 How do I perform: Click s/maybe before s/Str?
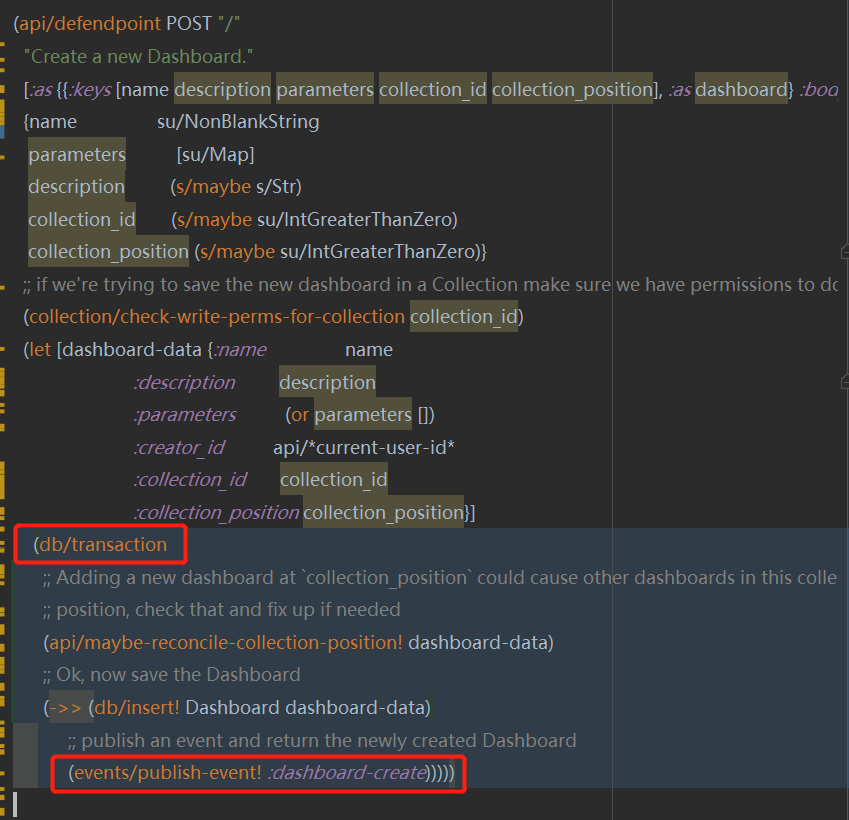[213, 187]
